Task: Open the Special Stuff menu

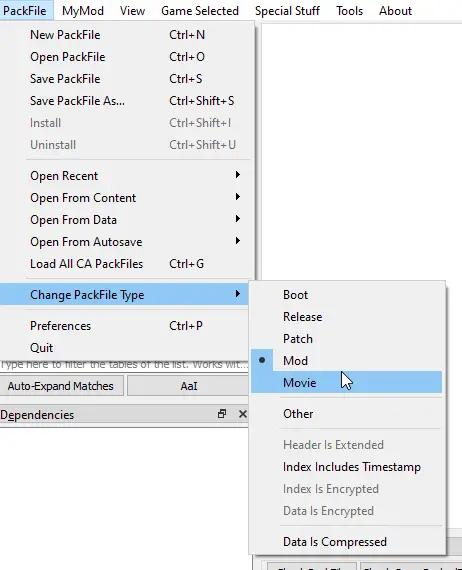Action: pyautogui.click(x=287, y=11)
